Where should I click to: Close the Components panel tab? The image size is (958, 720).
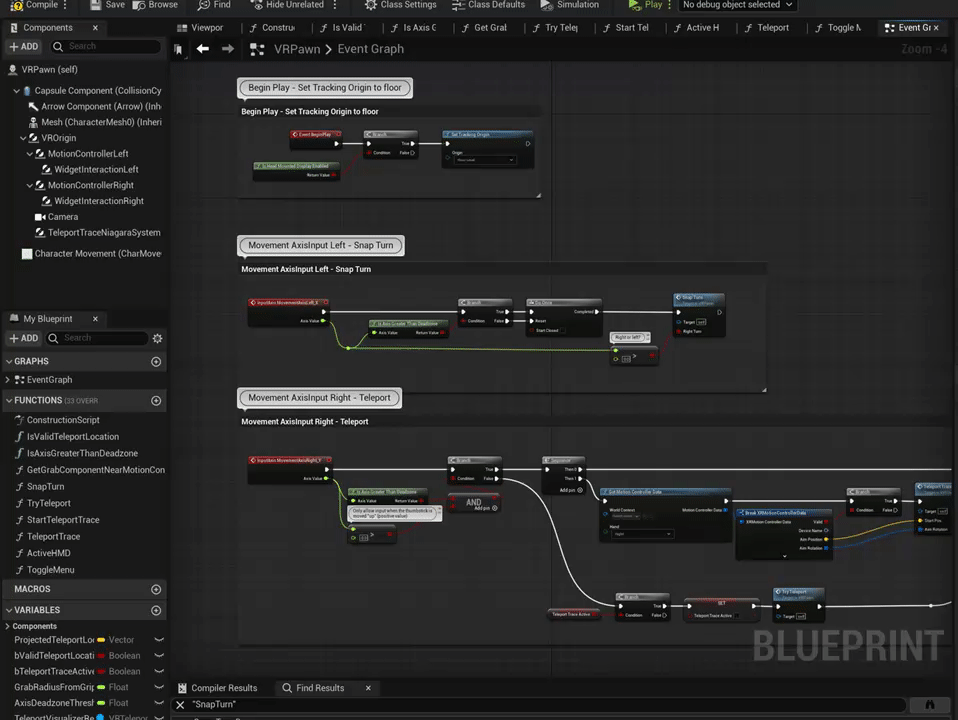[x=95, y=28]
